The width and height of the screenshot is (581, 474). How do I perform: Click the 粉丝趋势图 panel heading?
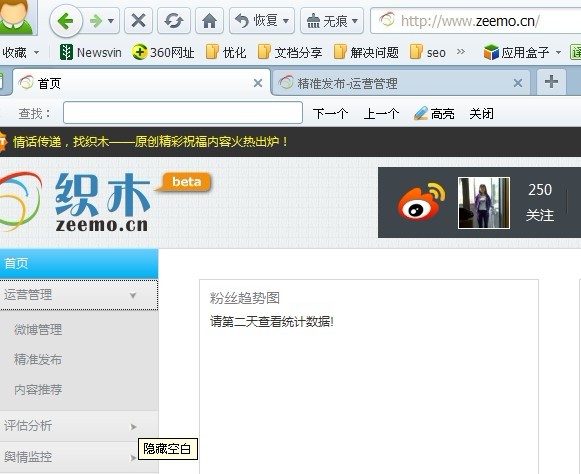245,298
